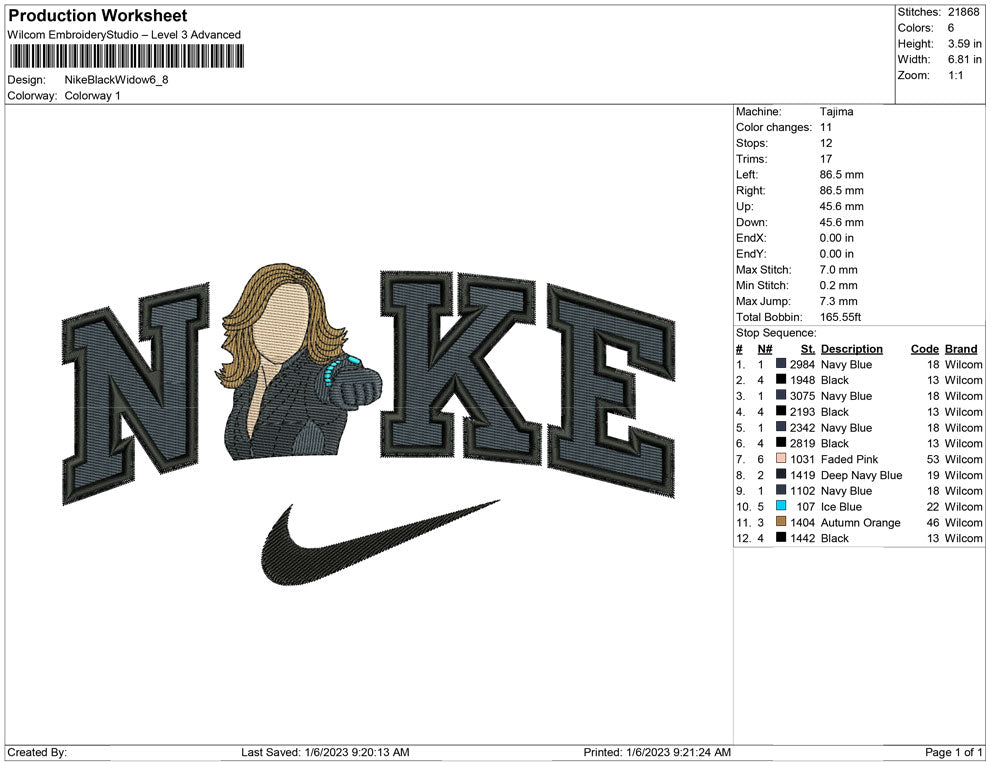Click the Height value '3.59 in'

point(964,44)
